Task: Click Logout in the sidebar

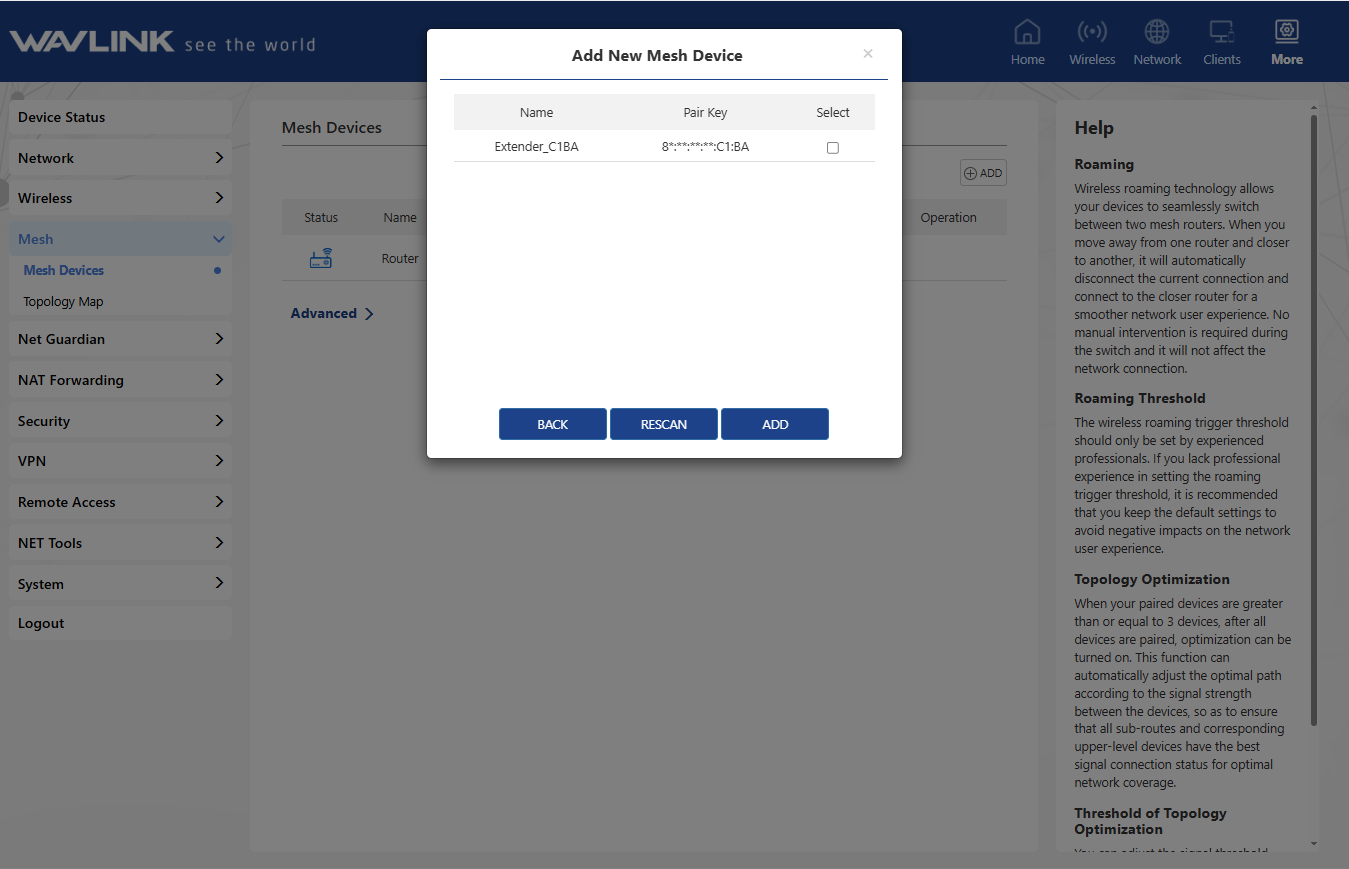Action: coord(41,623)
